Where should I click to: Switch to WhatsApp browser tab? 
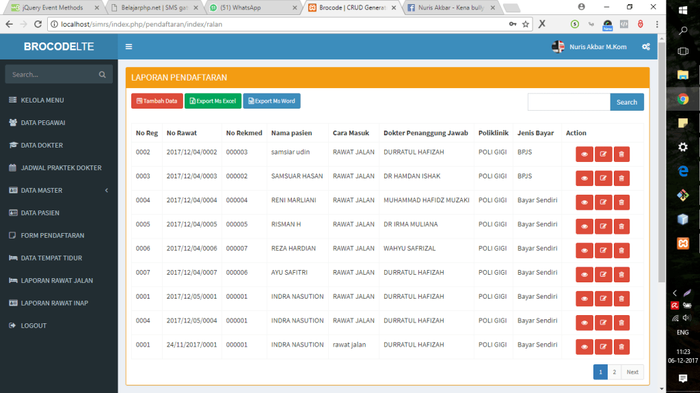(253, 8)
